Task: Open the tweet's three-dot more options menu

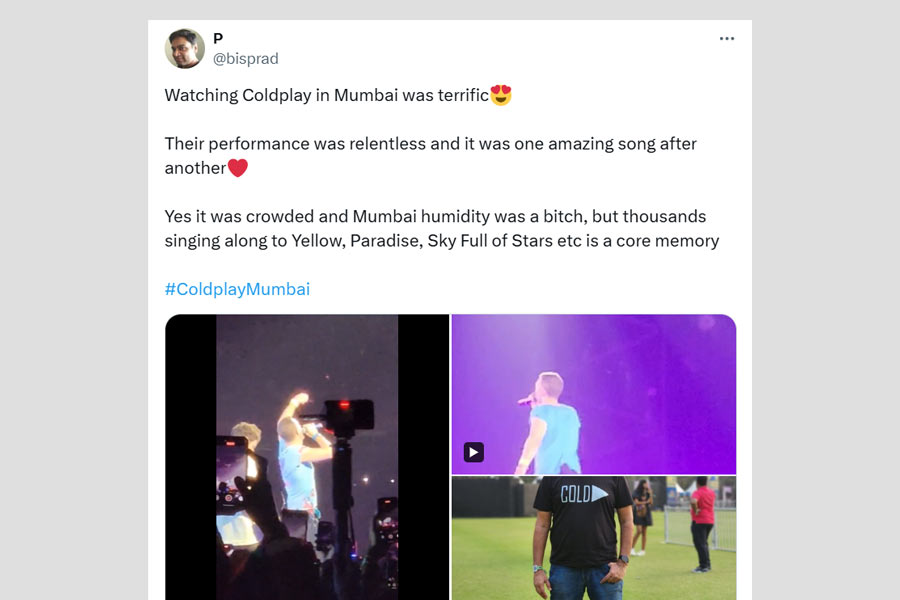Action: point(727,39)
